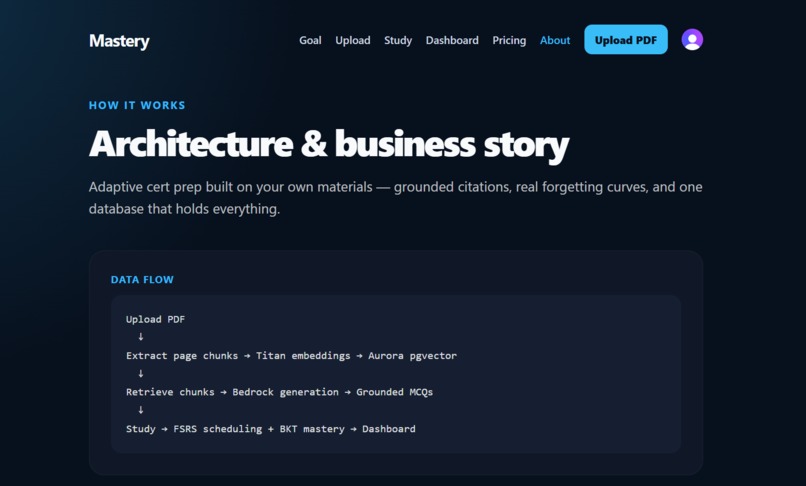Click the Upload PDF button

tap(626, 40)
